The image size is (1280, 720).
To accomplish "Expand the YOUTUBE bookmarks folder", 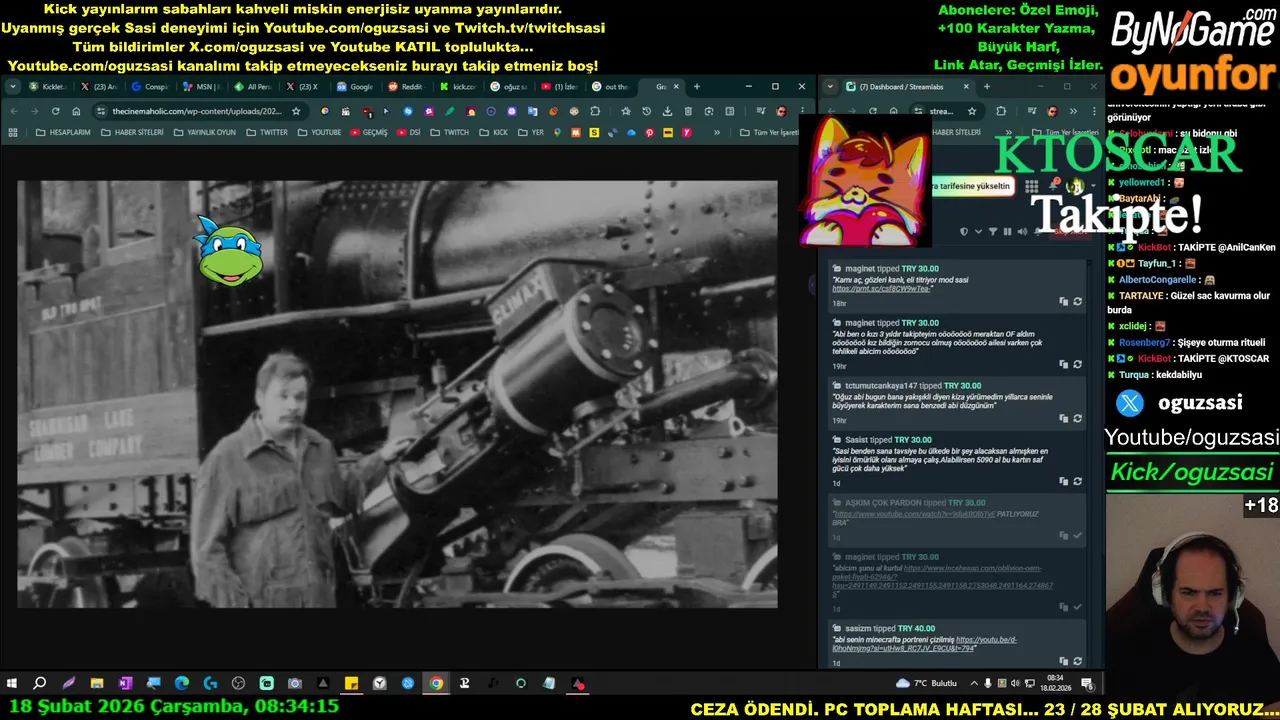I will pos(319,132).
